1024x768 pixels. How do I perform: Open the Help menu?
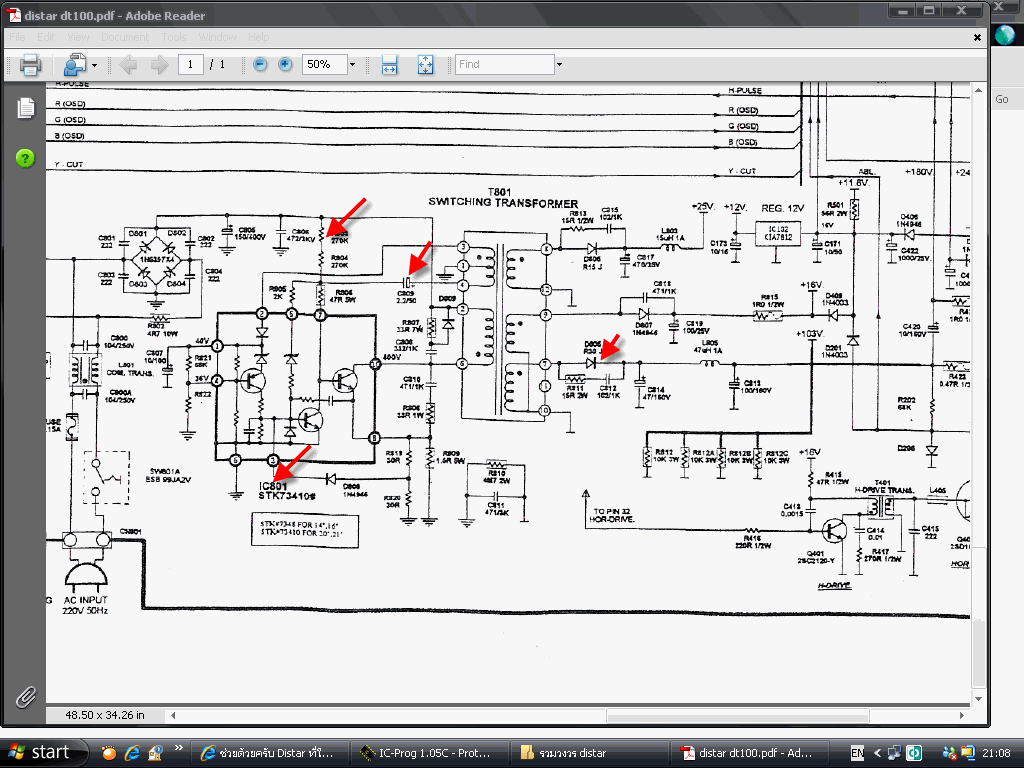click(259, 37)
